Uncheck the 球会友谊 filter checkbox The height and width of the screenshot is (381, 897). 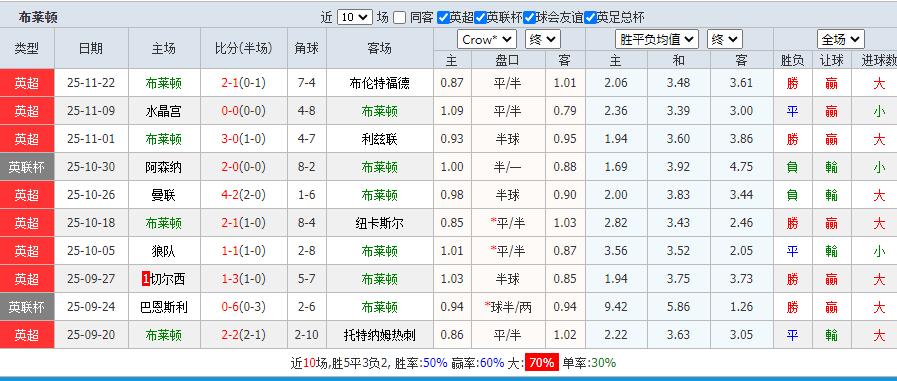tap(530, 17)
